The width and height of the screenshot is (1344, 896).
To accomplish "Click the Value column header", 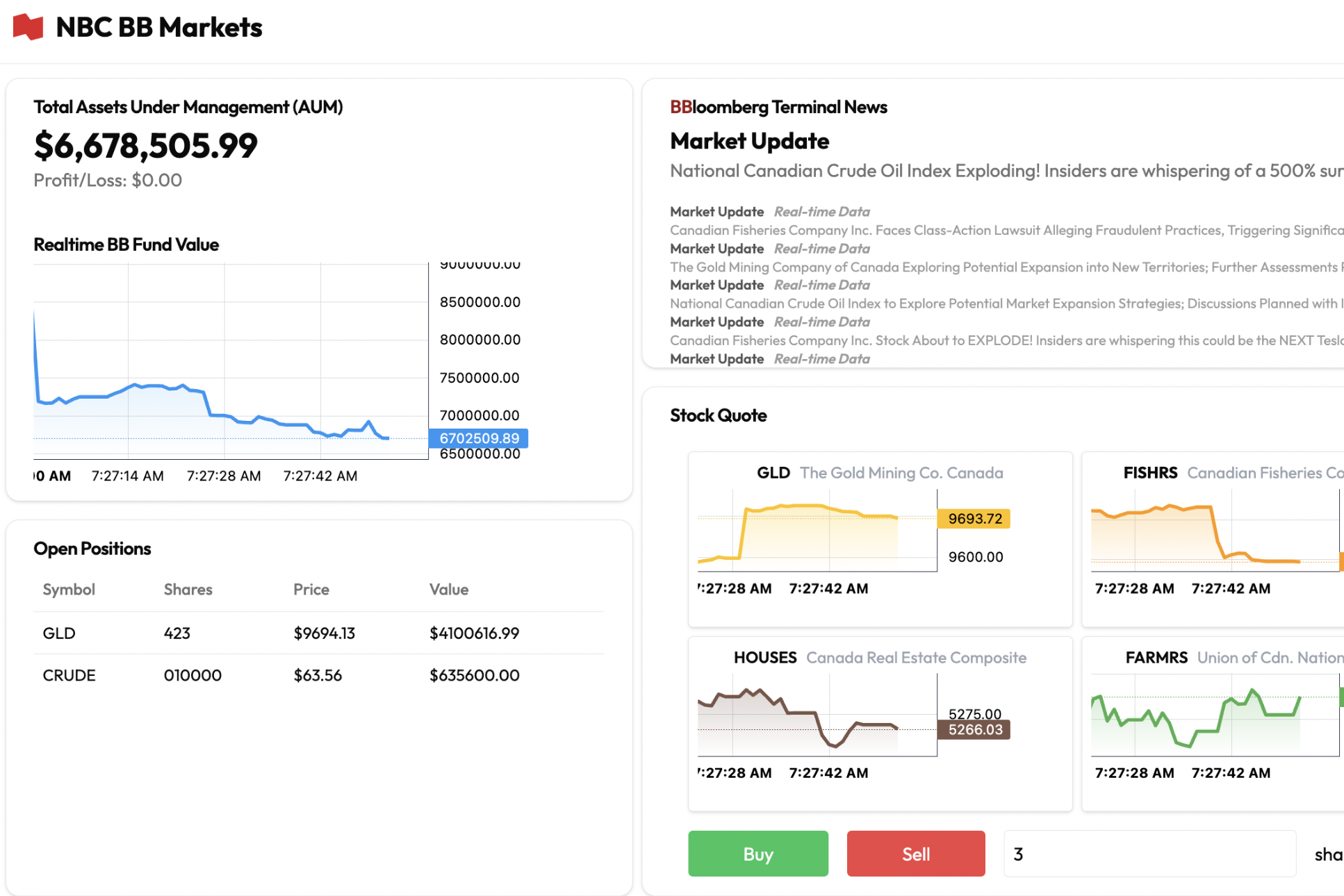I will 448,589.
